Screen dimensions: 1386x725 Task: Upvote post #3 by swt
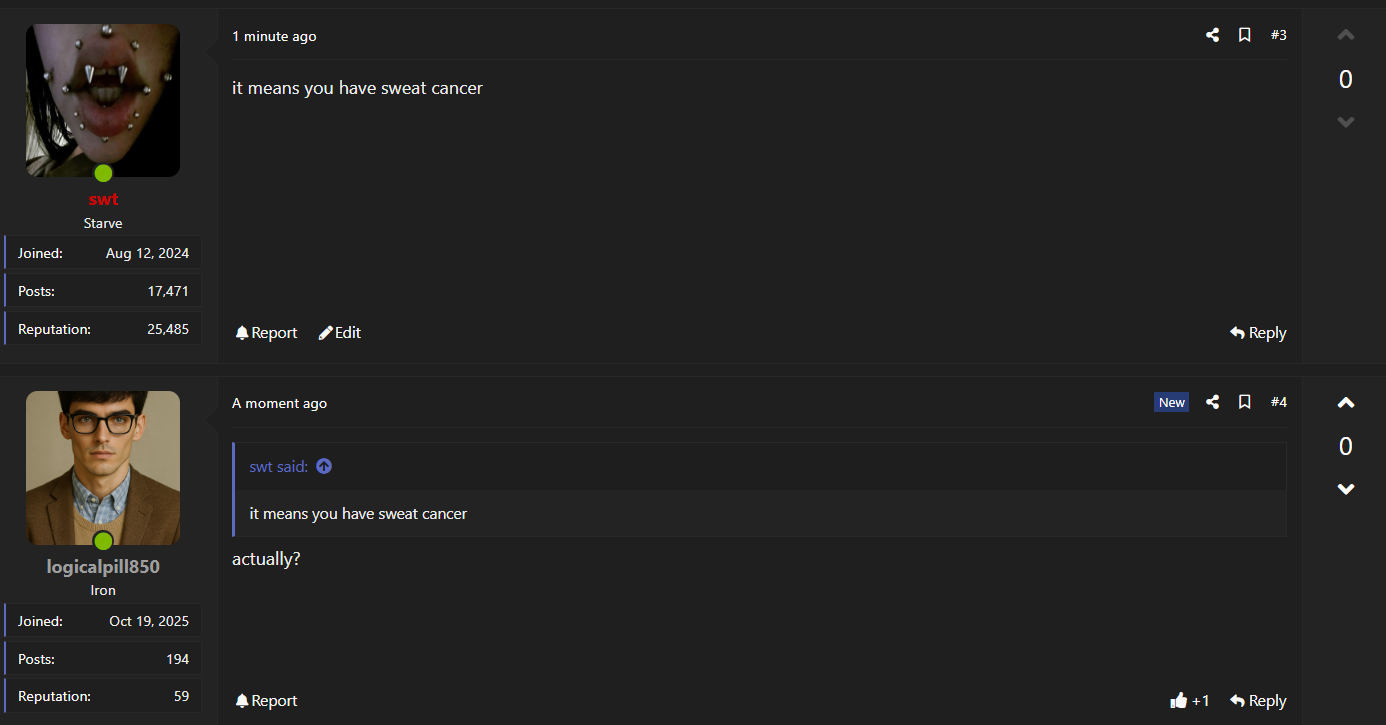pyautogui.click(x=1346, y=36)
